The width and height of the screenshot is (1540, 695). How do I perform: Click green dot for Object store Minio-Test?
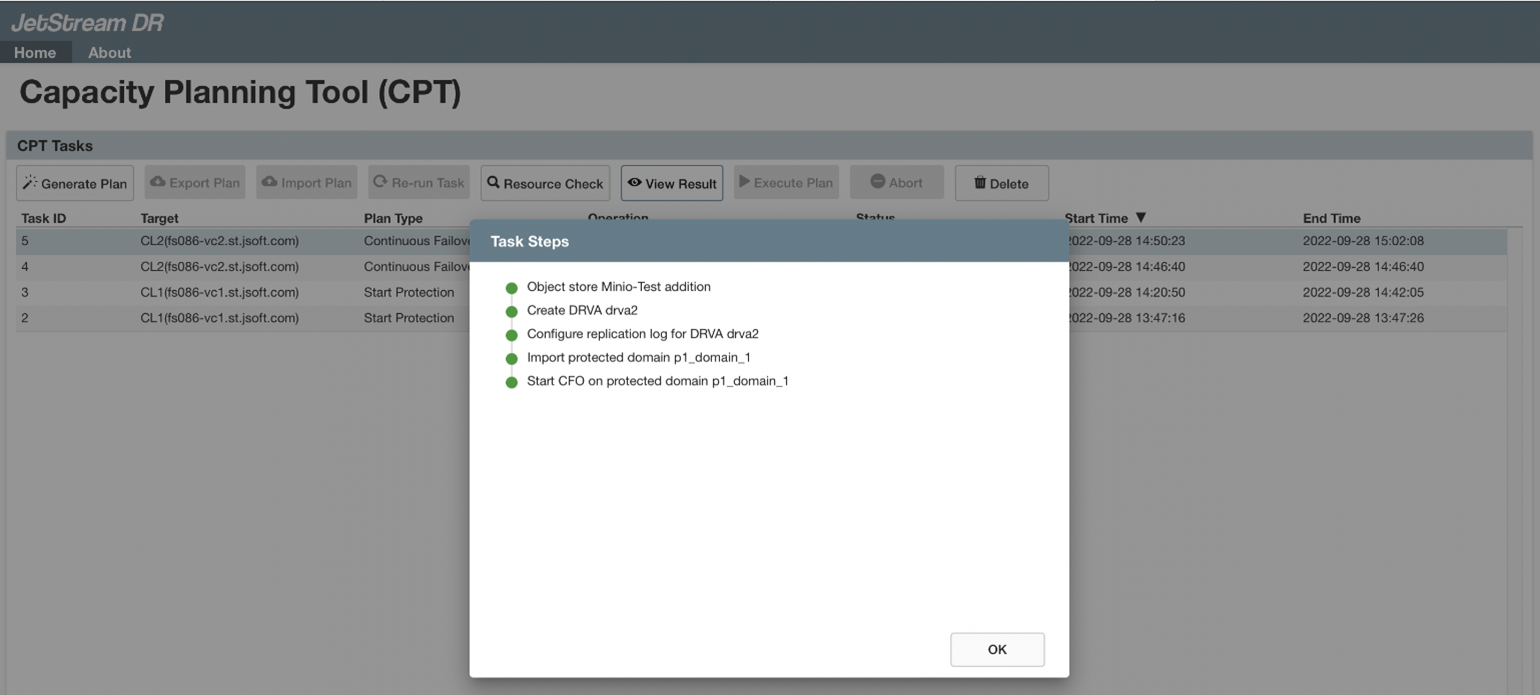pyautogui.click(x=512, y=288)
